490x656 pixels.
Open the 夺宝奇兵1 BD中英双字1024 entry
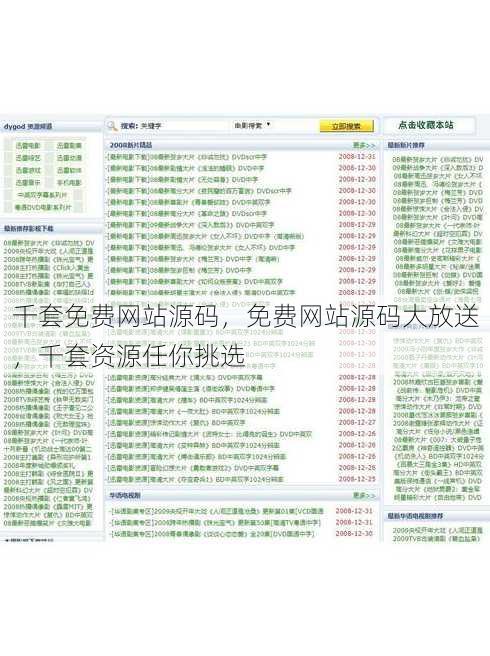(x=195, y=479)
